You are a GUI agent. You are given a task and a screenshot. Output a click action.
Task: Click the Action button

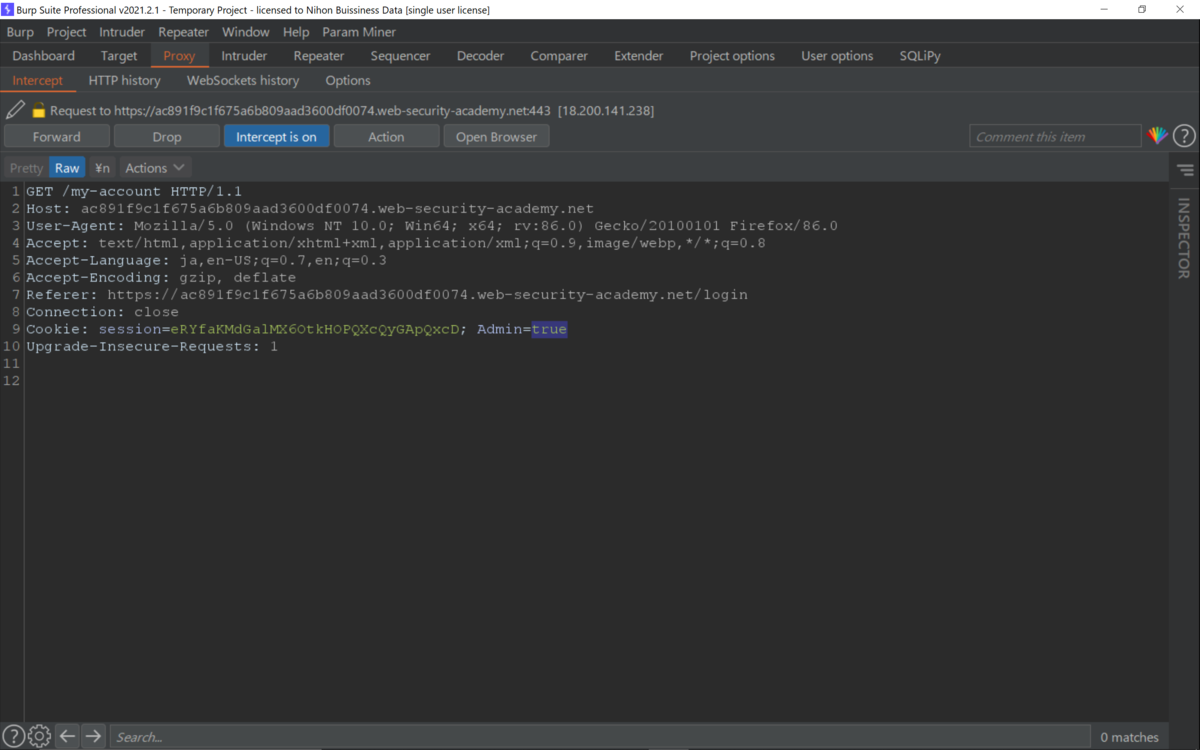click(x=386, y=137)
